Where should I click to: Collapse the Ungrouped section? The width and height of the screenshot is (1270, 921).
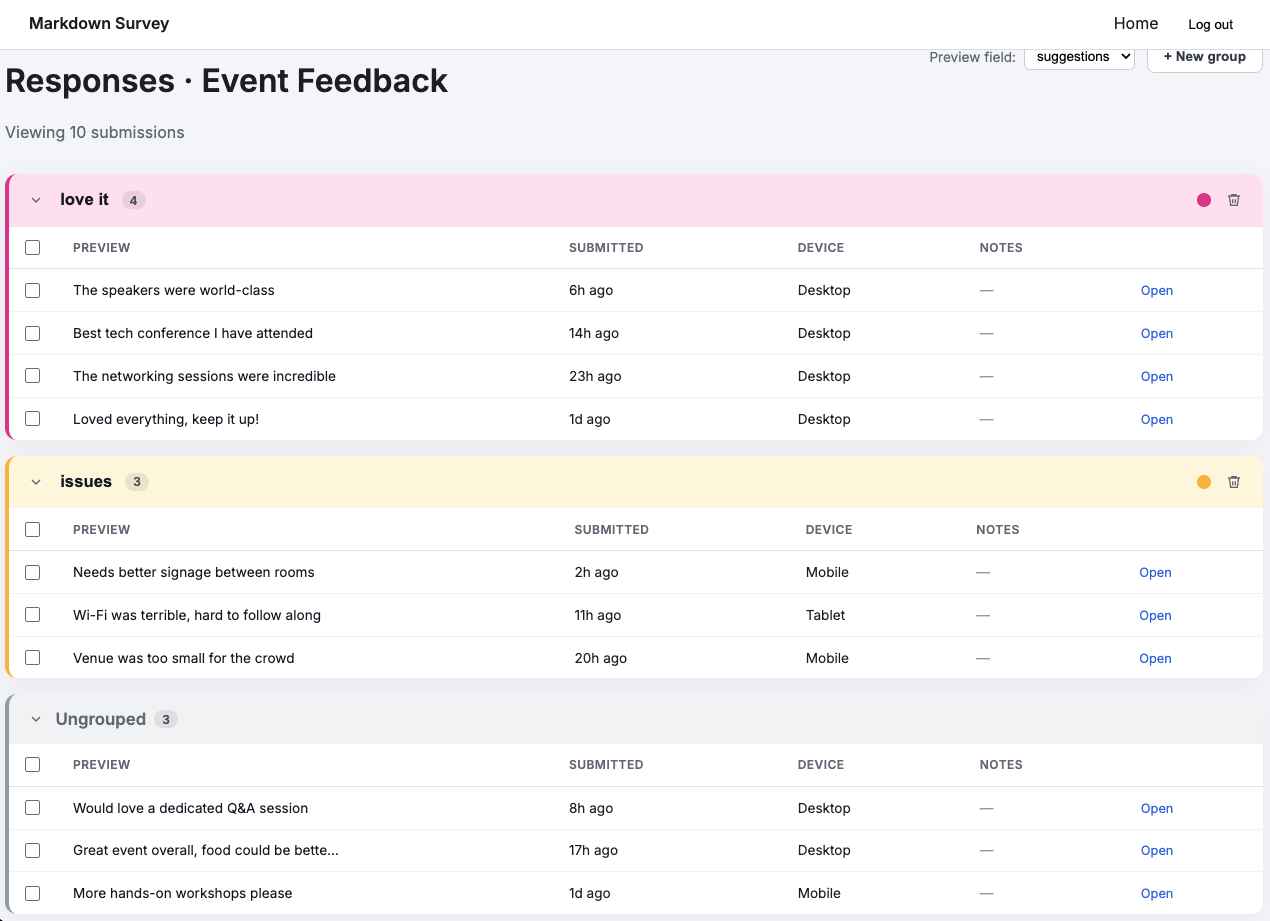(x=35, y=718)
